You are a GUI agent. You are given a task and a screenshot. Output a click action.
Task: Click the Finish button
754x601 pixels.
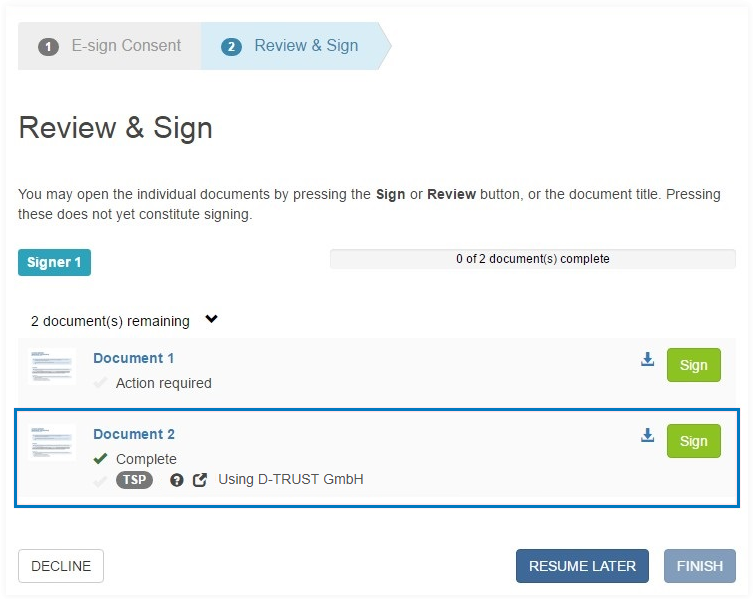pyautogui.click(x=700, y=566)
